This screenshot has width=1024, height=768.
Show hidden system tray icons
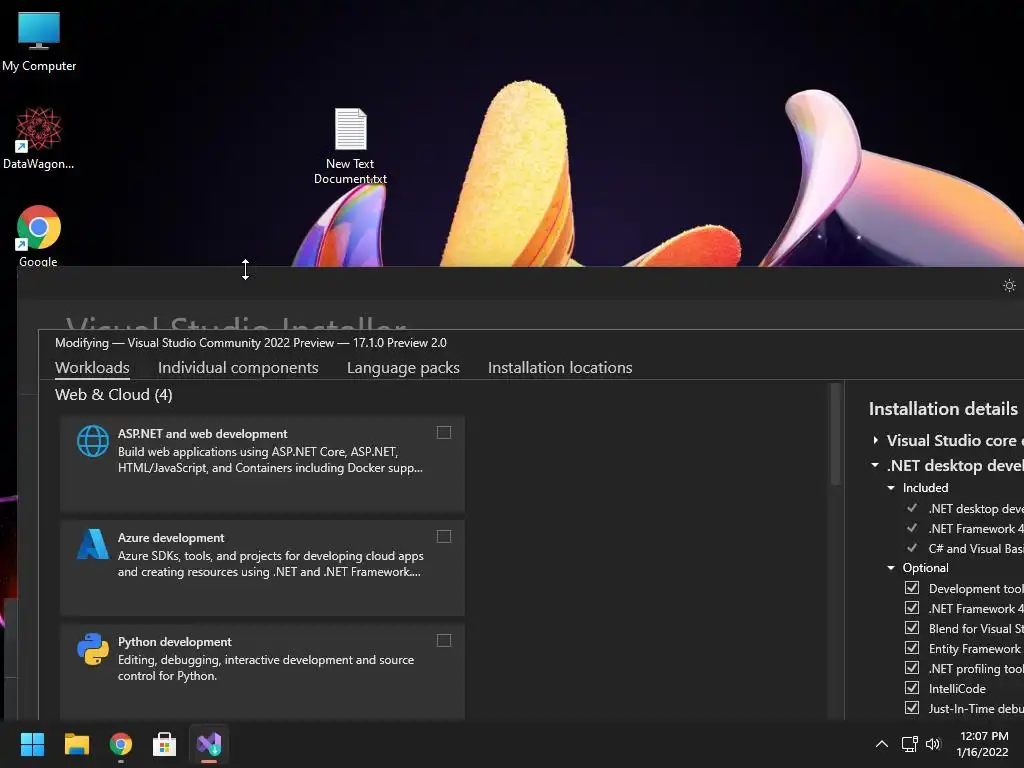882,744
